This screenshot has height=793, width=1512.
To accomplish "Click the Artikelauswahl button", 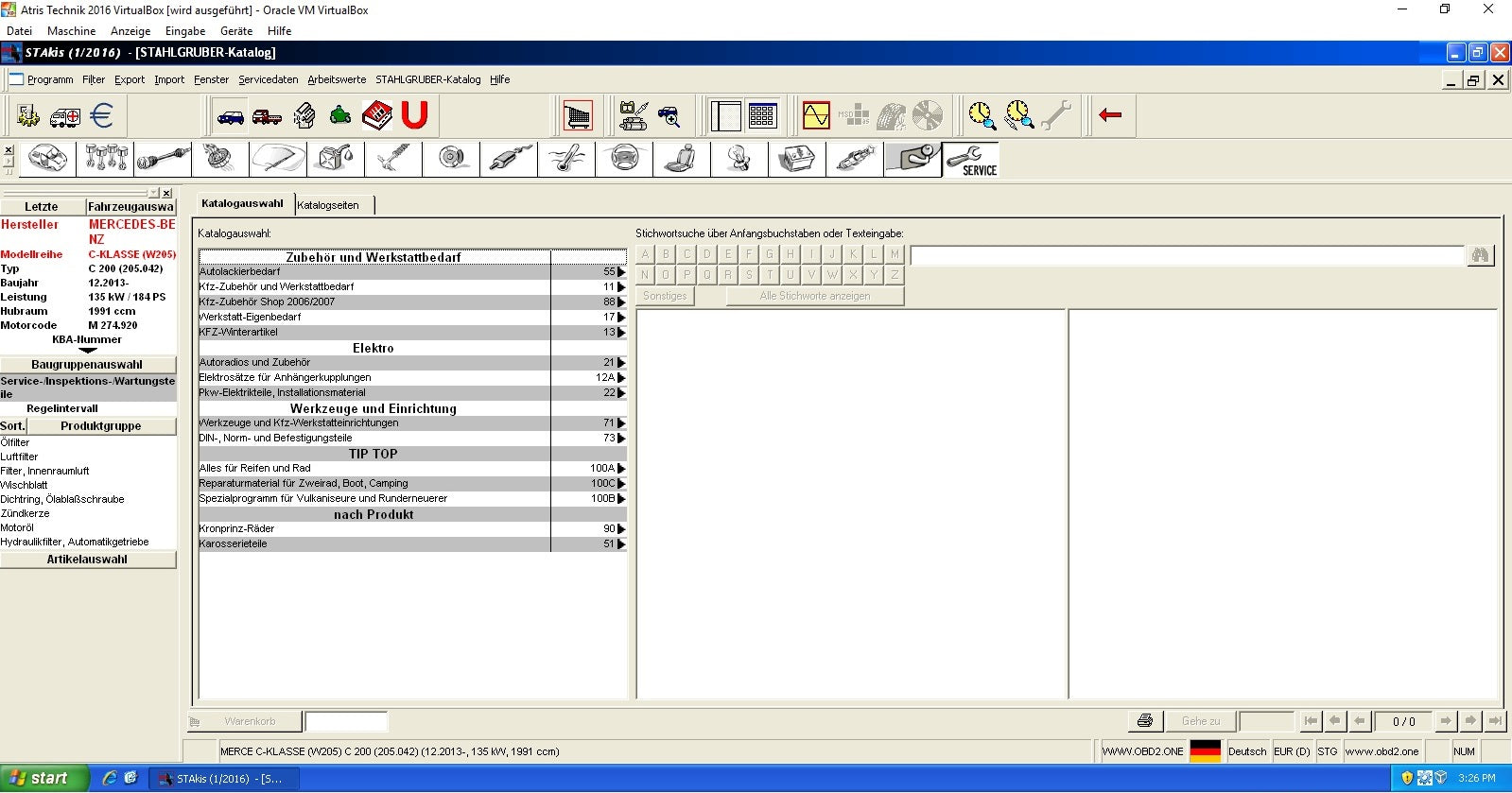I will pos(87,560).
